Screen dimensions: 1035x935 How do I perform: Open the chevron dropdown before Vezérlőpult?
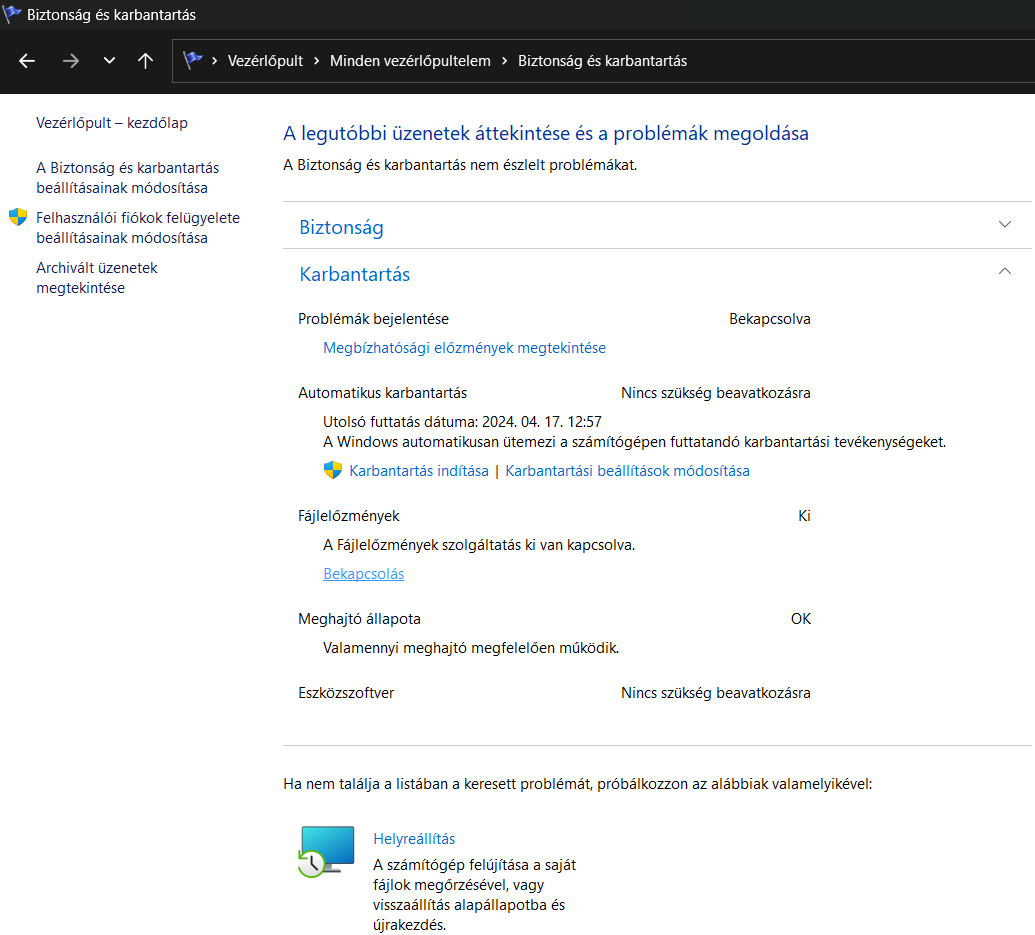pyautogui.click(x=215, y=61)
